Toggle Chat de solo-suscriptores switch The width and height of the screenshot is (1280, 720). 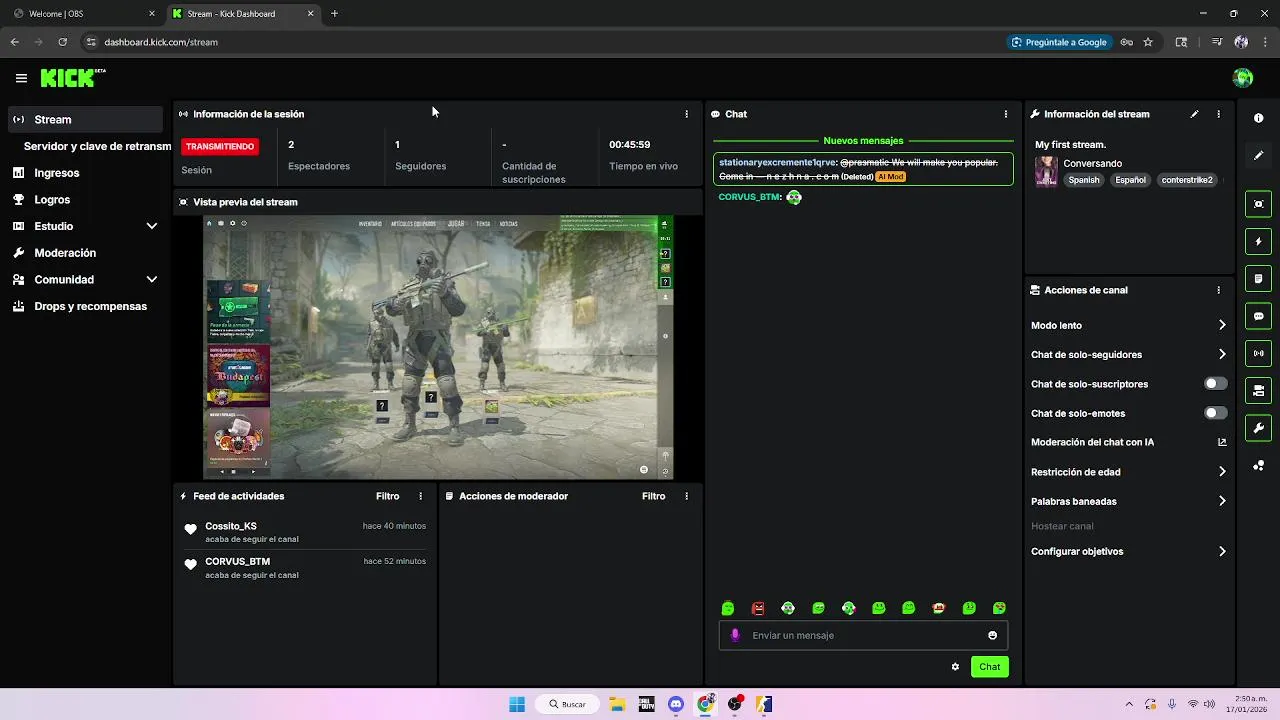coord(1215,384)
